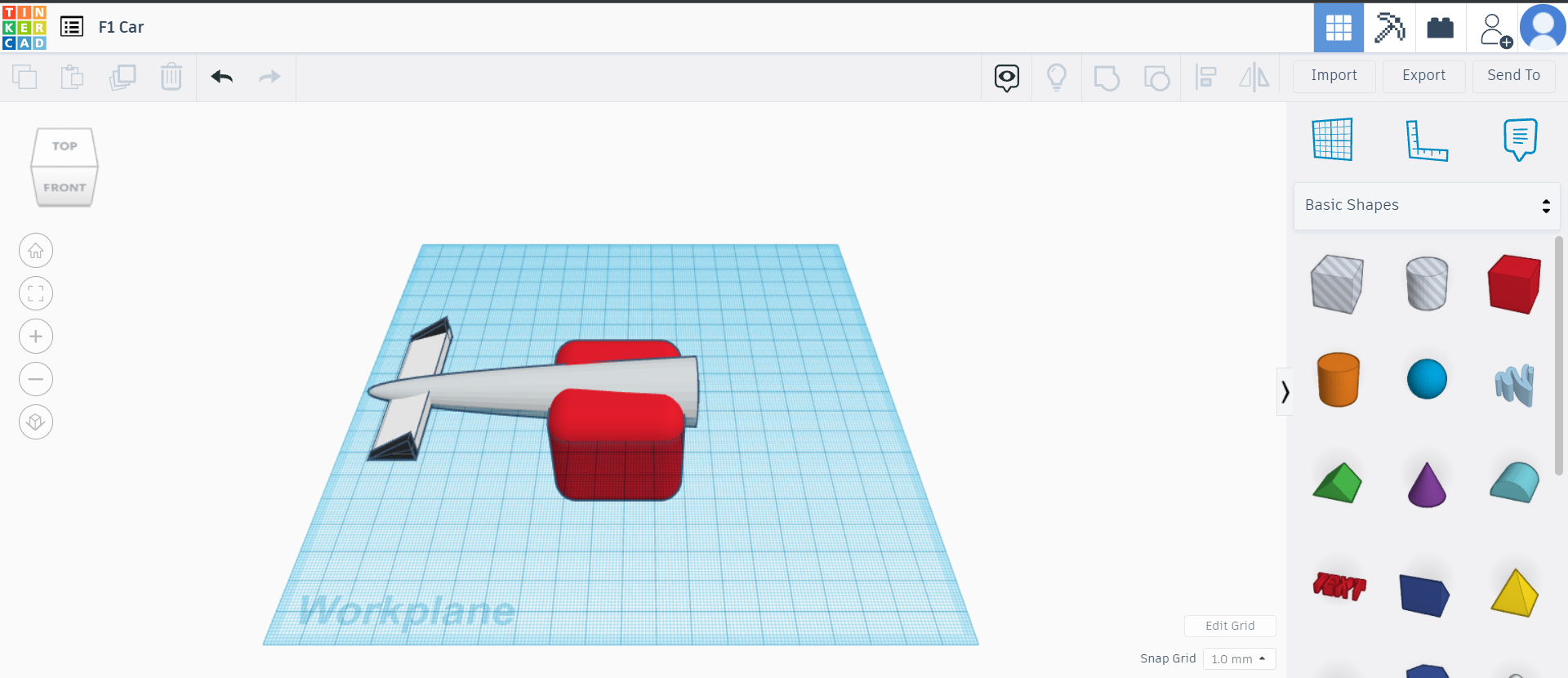The height and width of the screenshot is (678, 1568).
Task: Zoom out with the minus button
Action: click(36, 379)
